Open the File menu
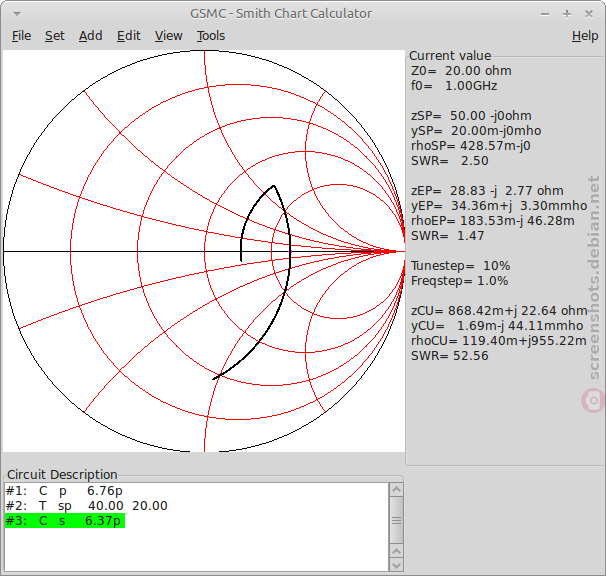The height and width of the screenshot is (576, 606). [21, 36]
